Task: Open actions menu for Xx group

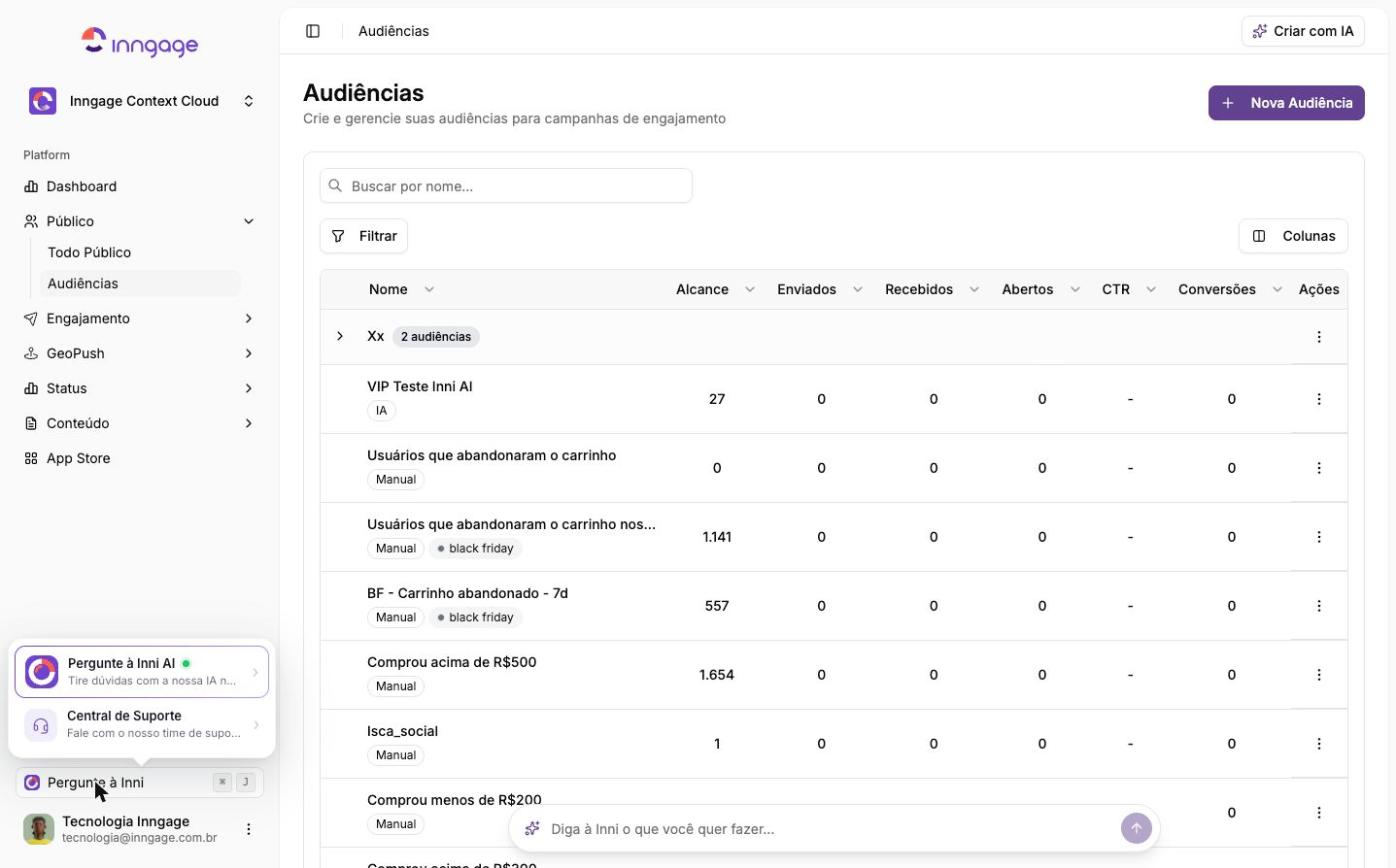Action: coord(1319,337)
